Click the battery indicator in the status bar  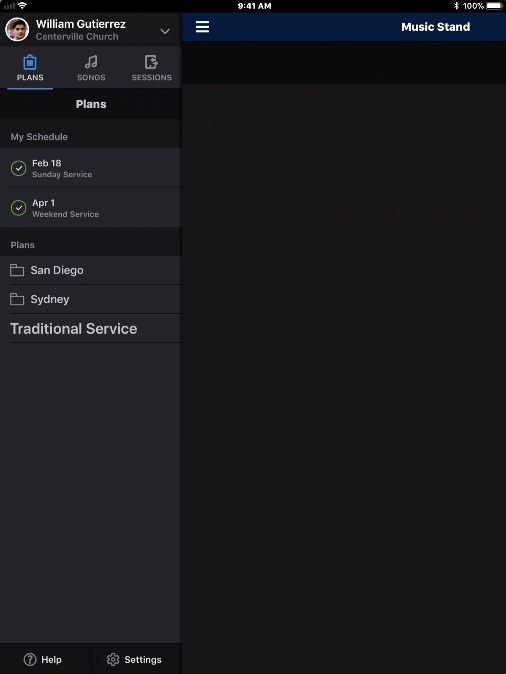494,6
